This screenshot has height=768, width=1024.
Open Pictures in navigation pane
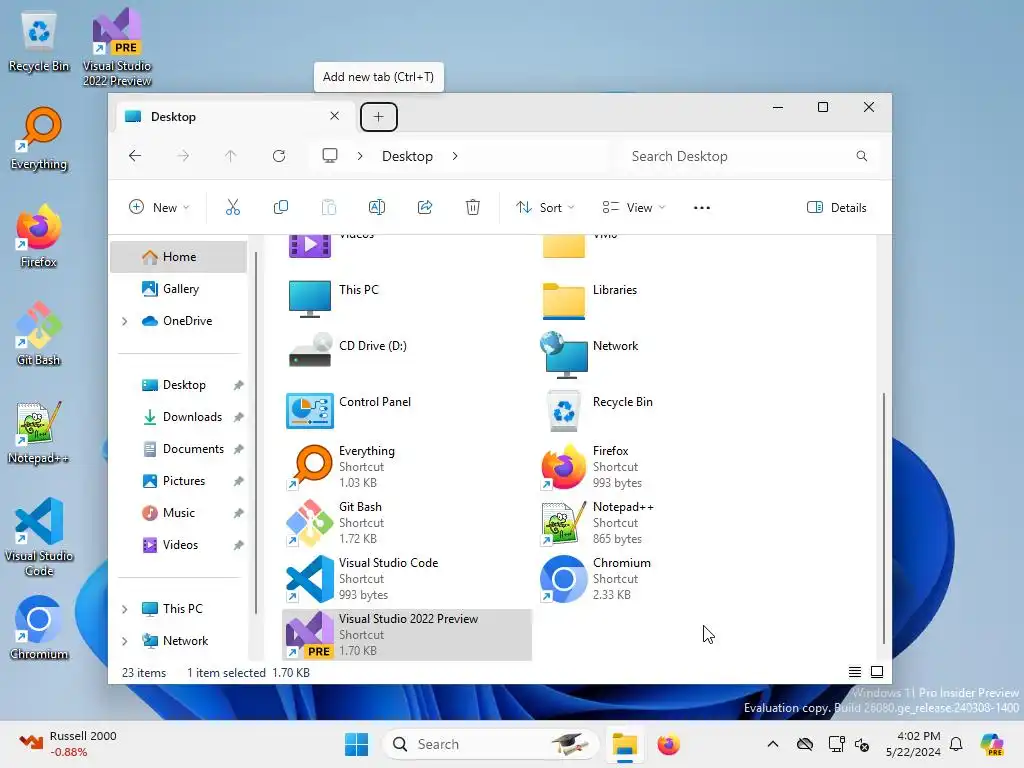[178, 481]
